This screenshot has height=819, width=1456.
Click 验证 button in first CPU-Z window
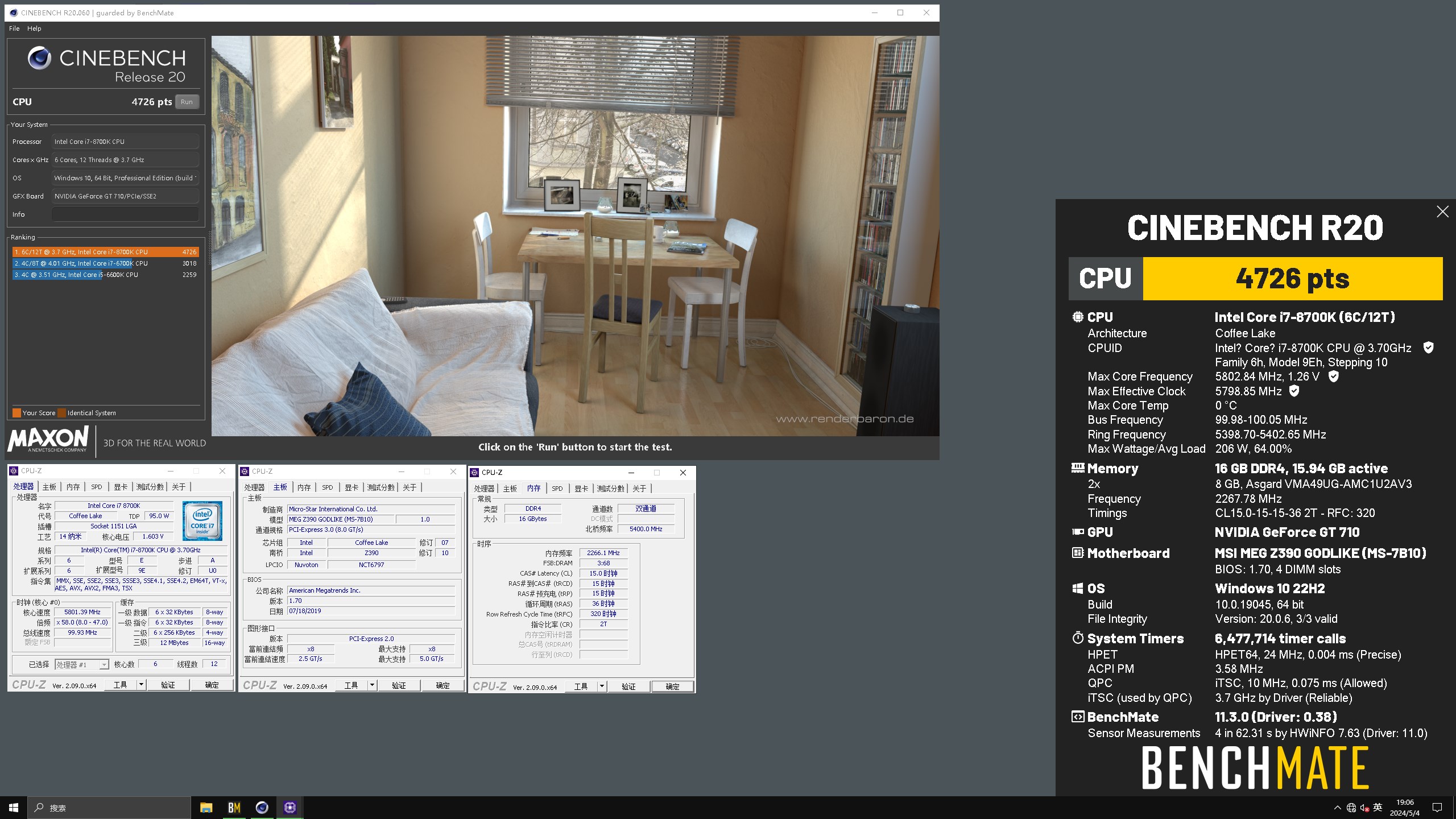(x=168, y=685)
